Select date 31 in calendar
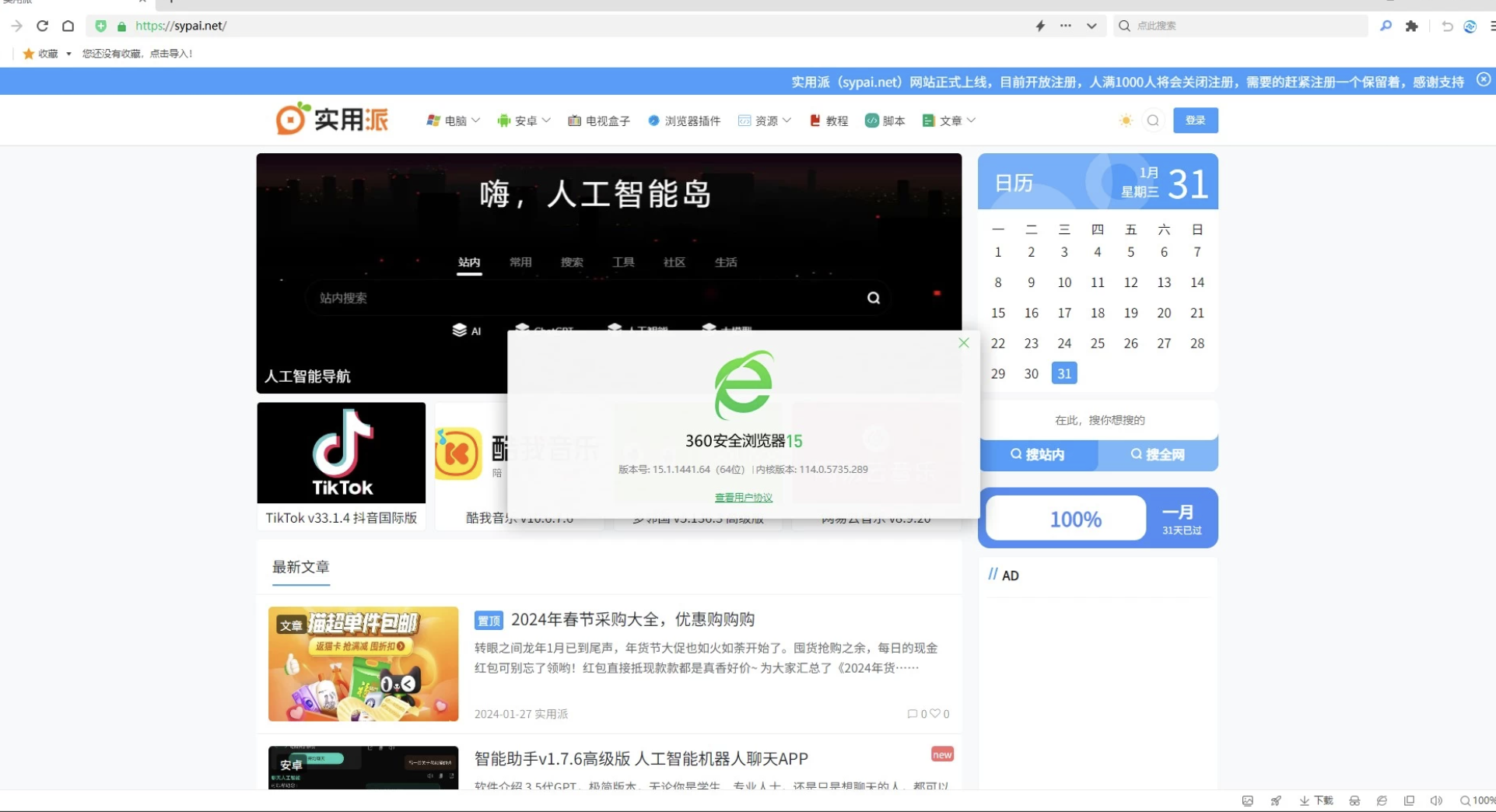 pyautogui.click(x=1064, y=373)
